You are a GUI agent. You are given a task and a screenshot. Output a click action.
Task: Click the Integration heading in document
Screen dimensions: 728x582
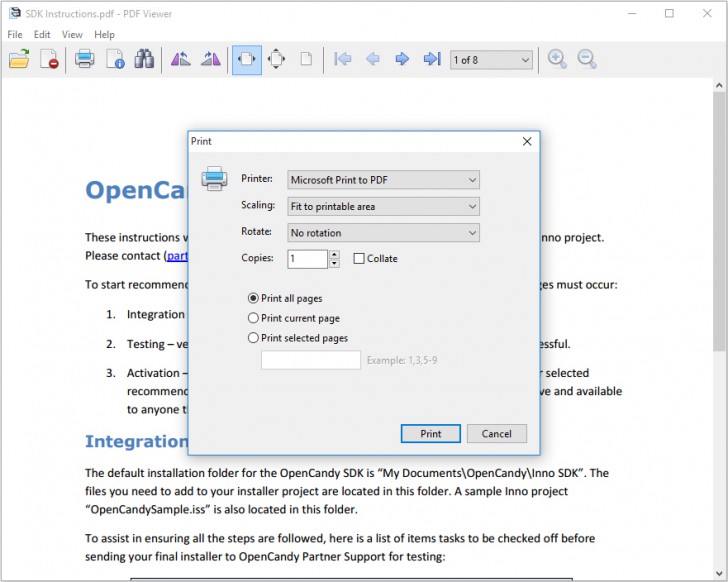[136, 441]
